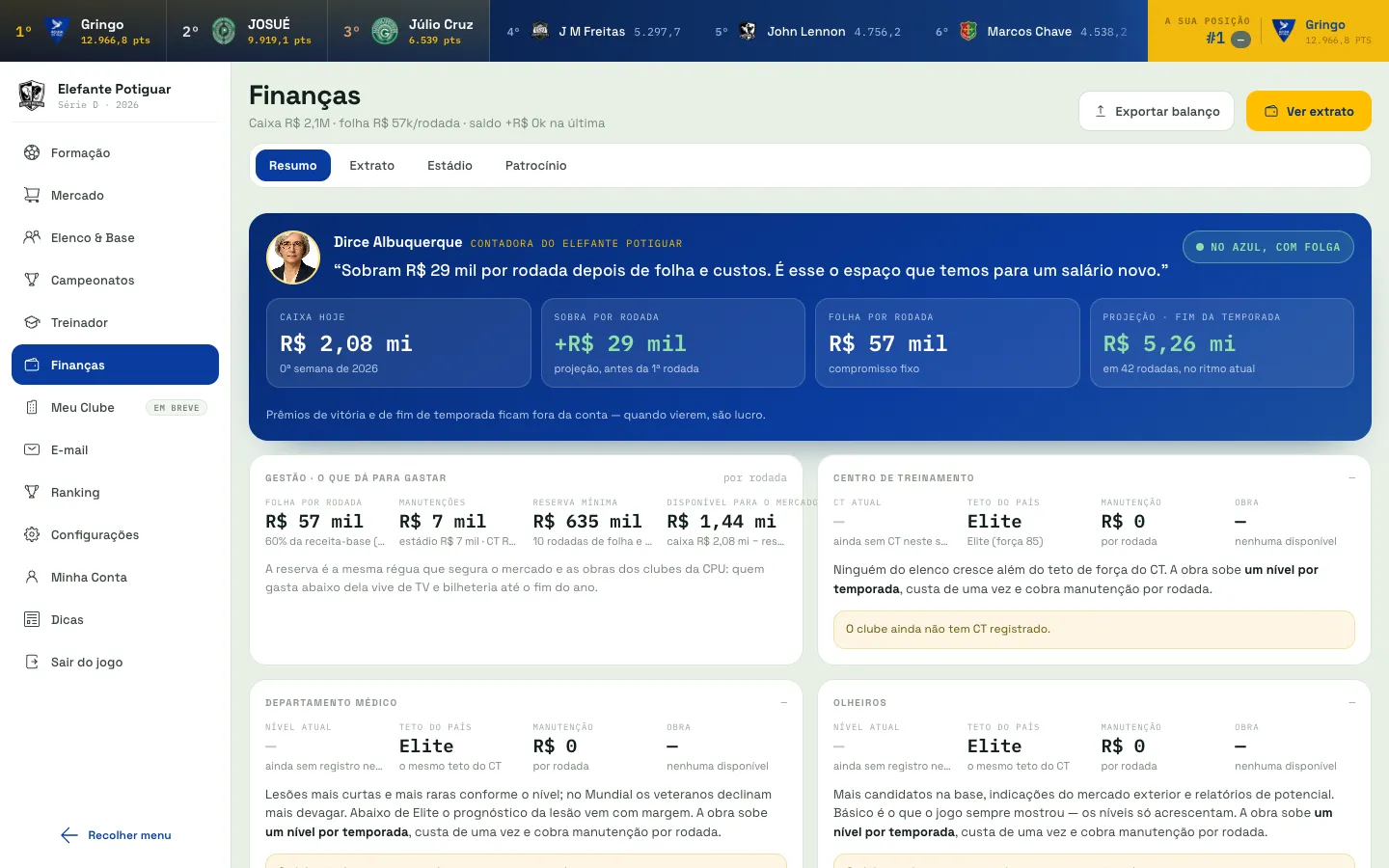Open the Estádio tab
The width and height of the screenshot is (1389, 868).
click(x=449, y=166)
